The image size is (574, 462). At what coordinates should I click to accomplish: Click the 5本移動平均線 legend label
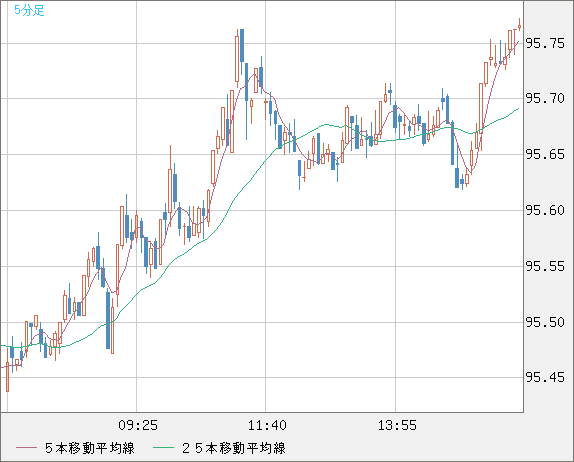tap(90, 448)
